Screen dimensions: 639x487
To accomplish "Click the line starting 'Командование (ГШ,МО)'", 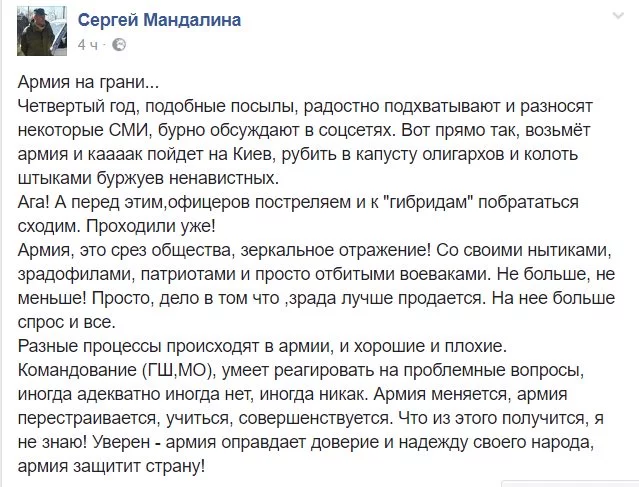I will 301,370.
